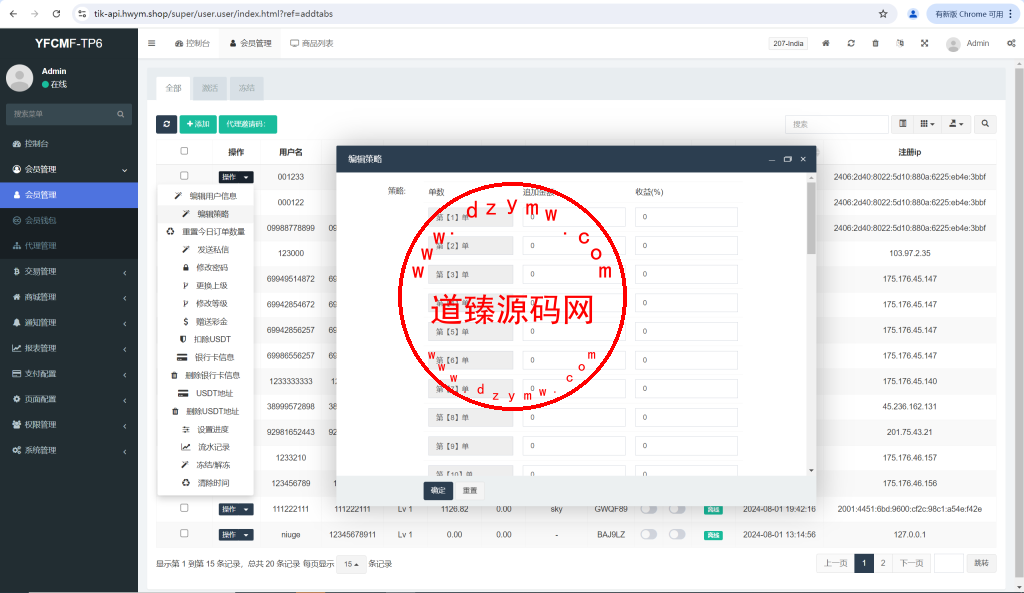Toggle first switch in 111222111 row
The image size is (1024, 593).
[648, 509]
